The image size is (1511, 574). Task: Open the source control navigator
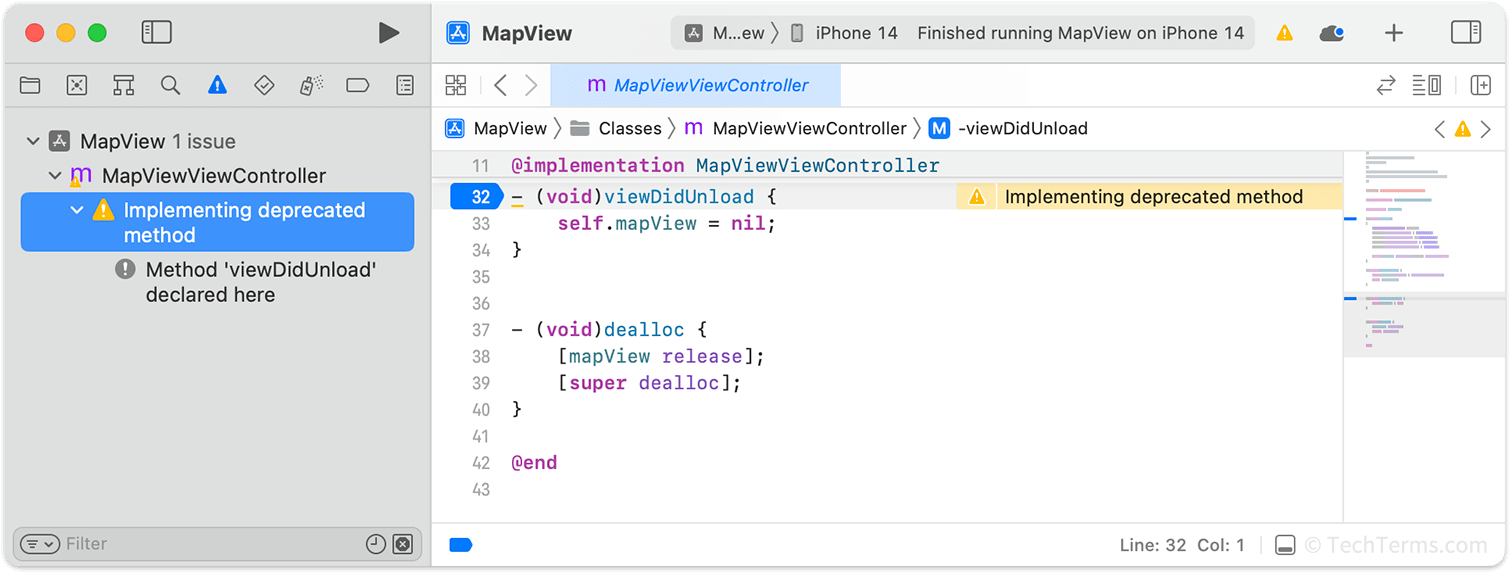pyautogui.click(x=77, y=86)
